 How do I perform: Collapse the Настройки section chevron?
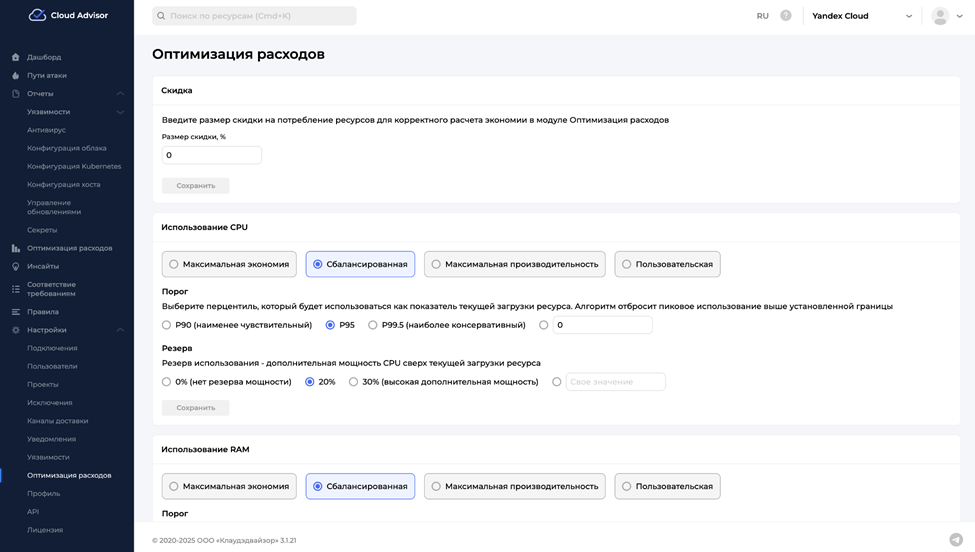pos(120,330)
